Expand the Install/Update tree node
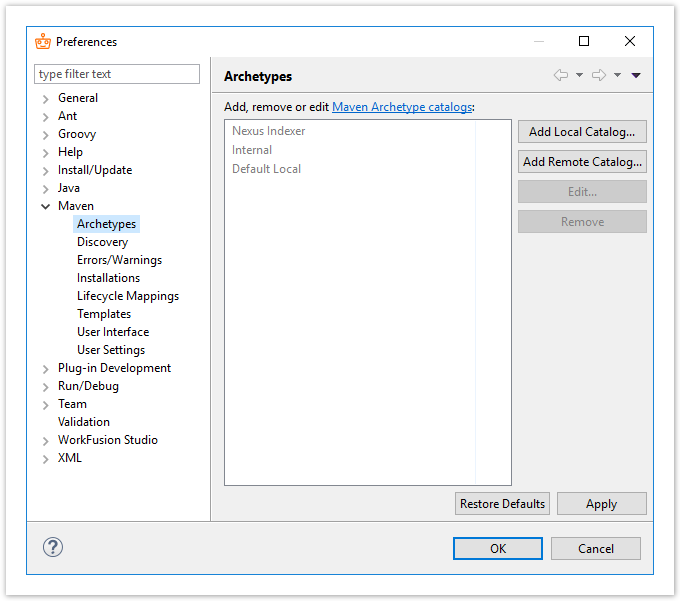Viewport: 680px width, 601px height. click(46, 171)
